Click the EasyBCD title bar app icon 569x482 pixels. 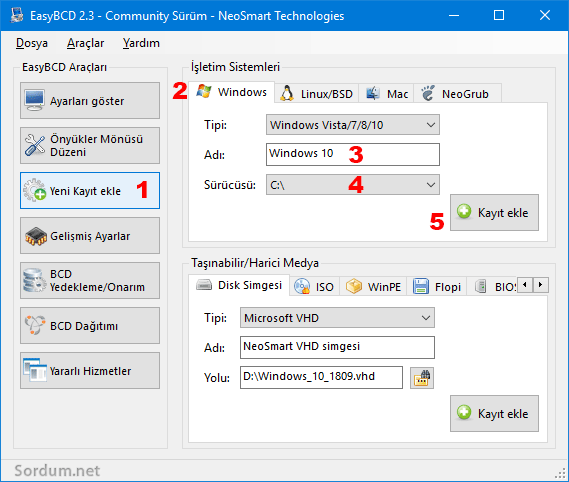pyautogui.click(x=16, y=15)
